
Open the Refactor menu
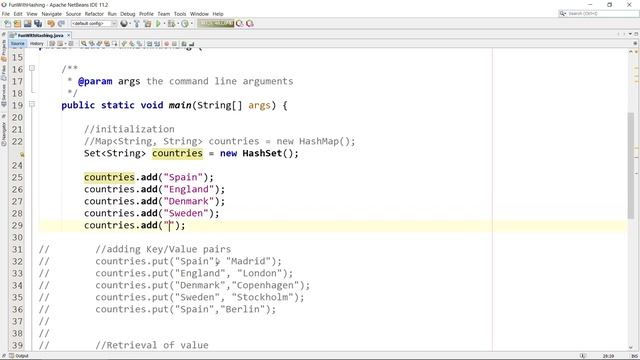point(94,14)
